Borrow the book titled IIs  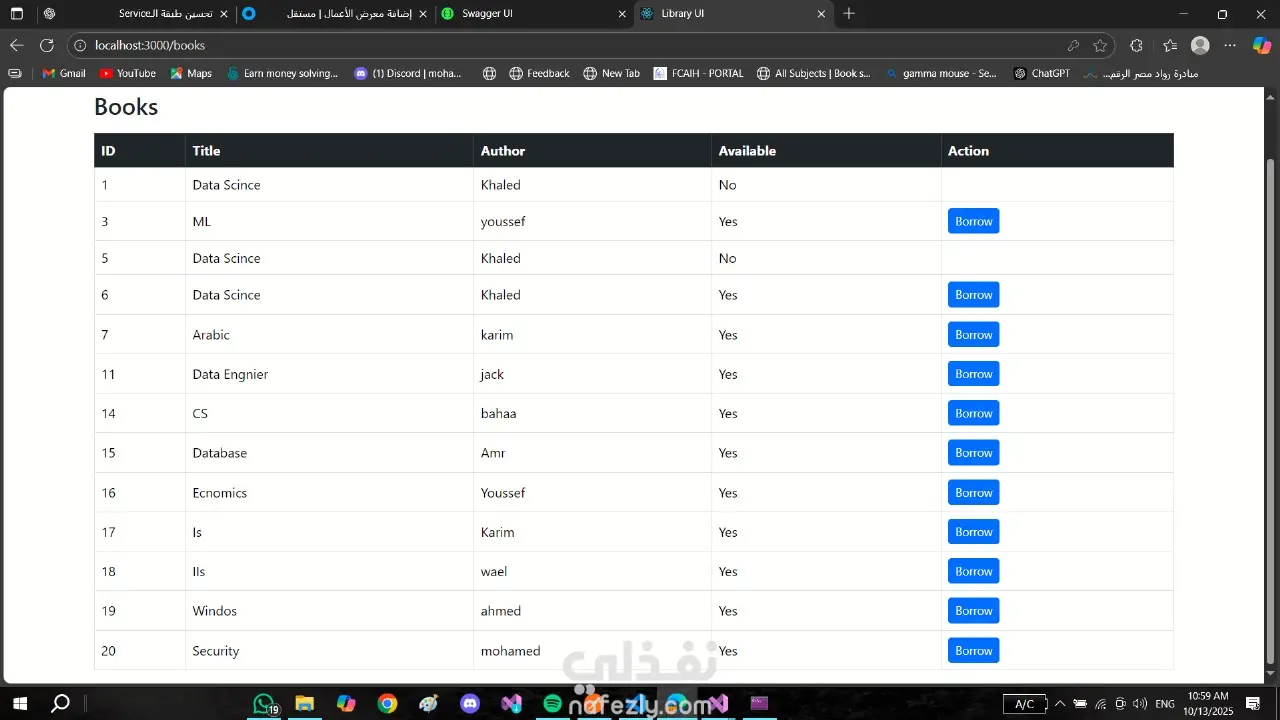[973, 571]
